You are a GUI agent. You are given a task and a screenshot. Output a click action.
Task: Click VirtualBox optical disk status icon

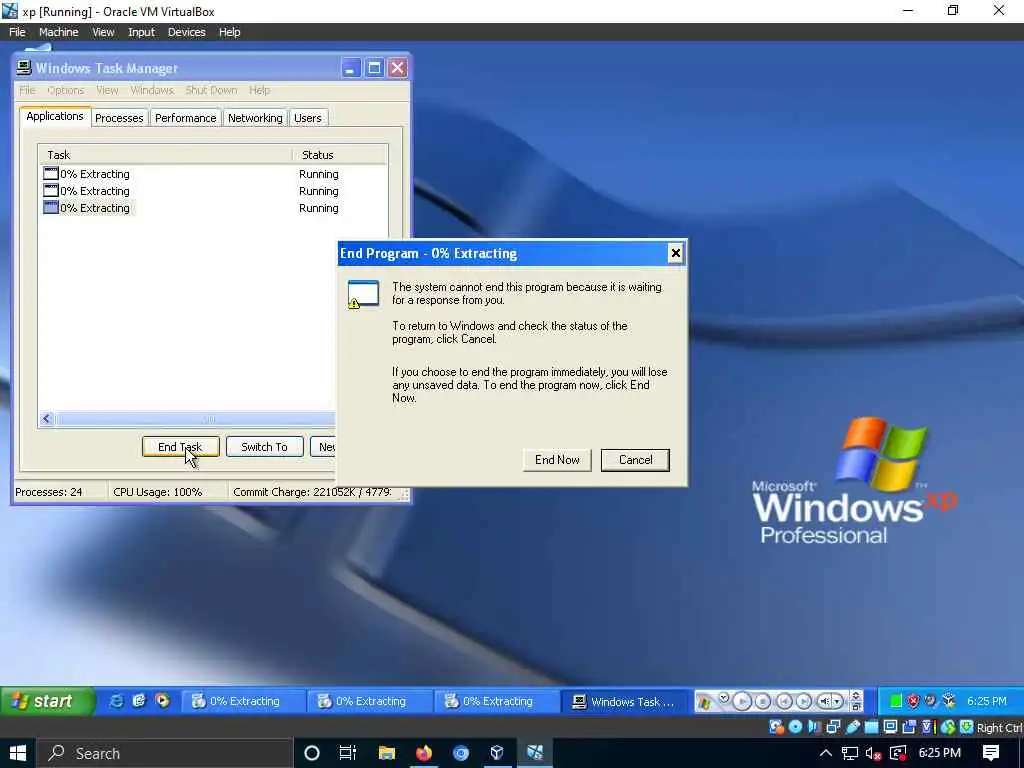tap(795, 726)
